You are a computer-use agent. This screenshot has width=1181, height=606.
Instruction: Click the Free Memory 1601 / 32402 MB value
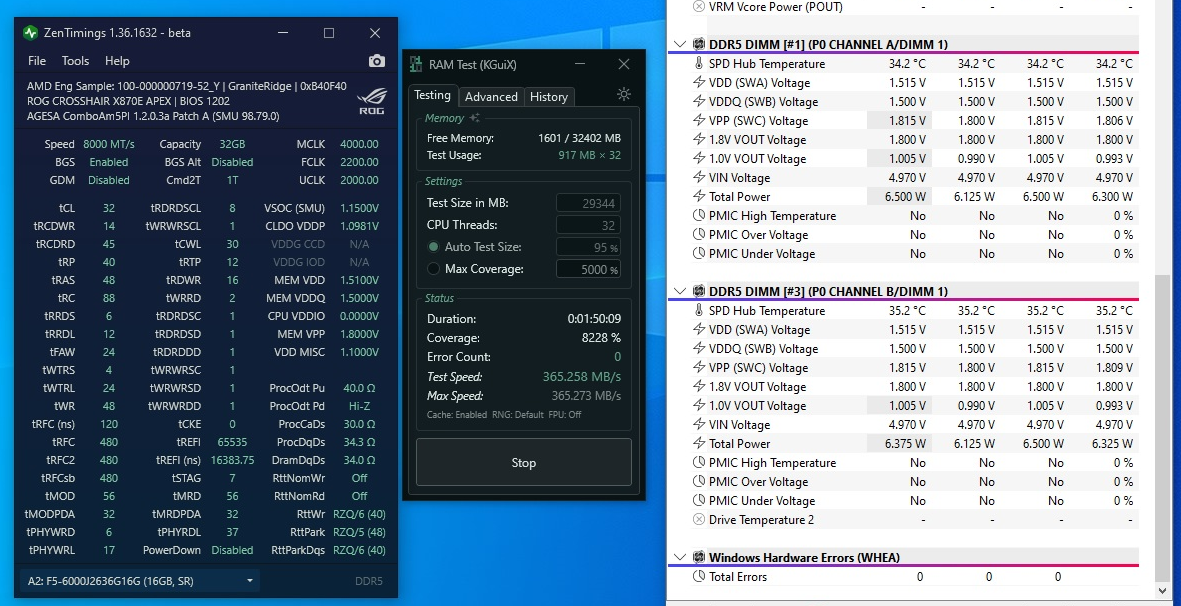point(579,138)
